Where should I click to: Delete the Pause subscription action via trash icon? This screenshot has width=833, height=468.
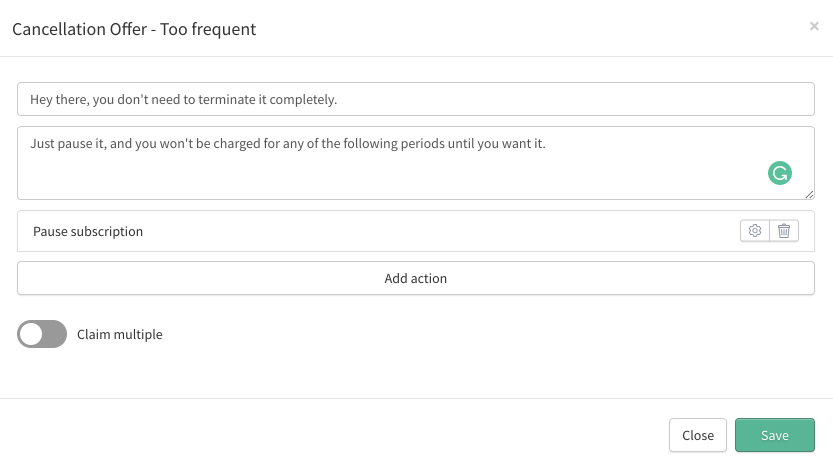(784, 231)
